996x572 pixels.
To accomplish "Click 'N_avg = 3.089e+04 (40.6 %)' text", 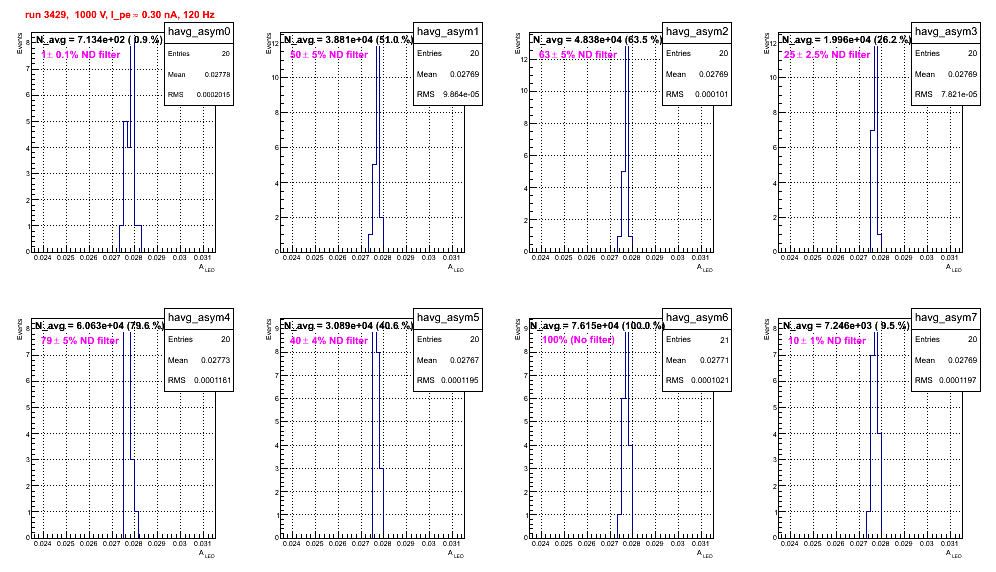I will click(348, 325).
